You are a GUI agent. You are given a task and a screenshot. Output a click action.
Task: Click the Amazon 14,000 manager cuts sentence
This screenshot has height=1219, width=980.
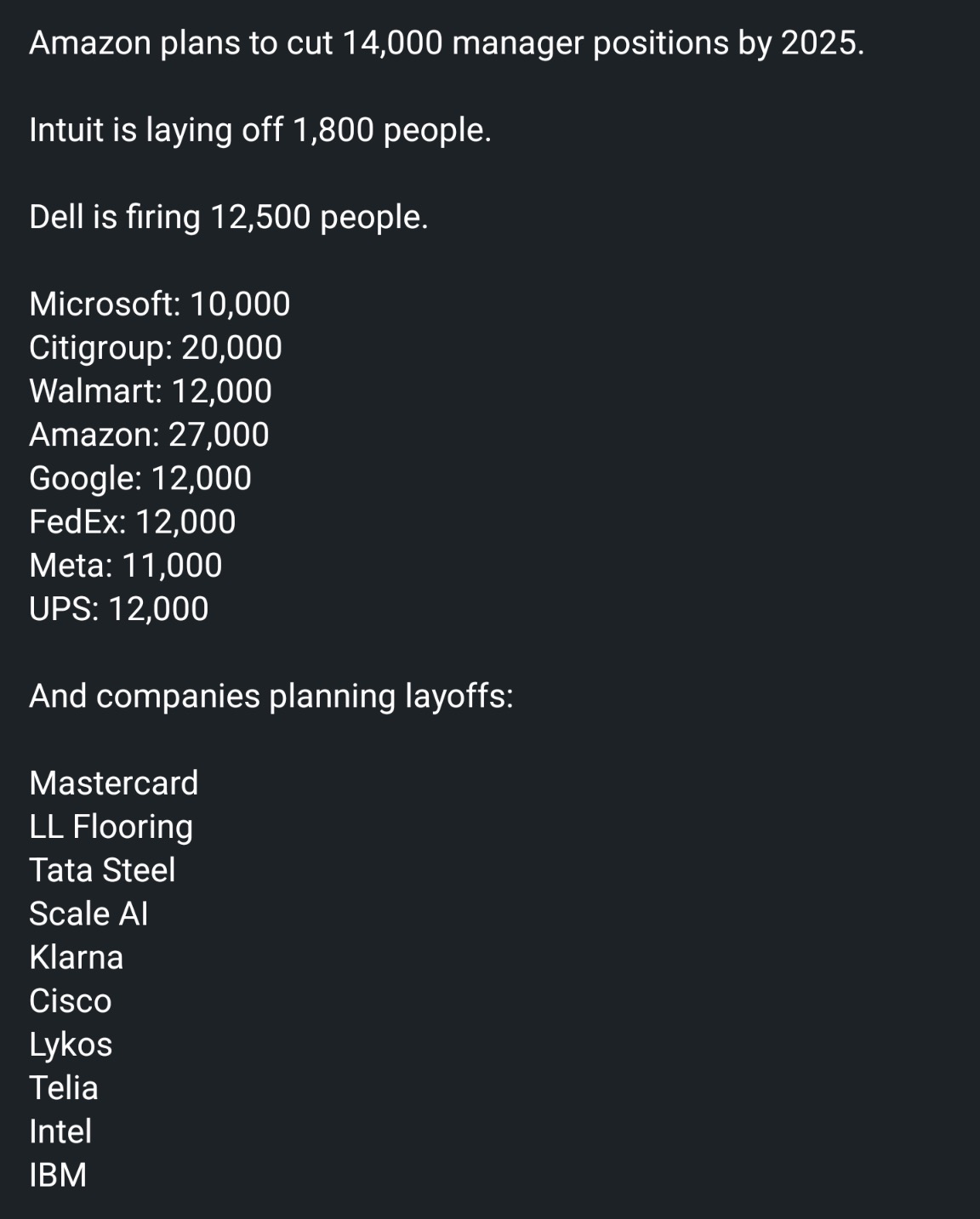(x=447, y=43)
